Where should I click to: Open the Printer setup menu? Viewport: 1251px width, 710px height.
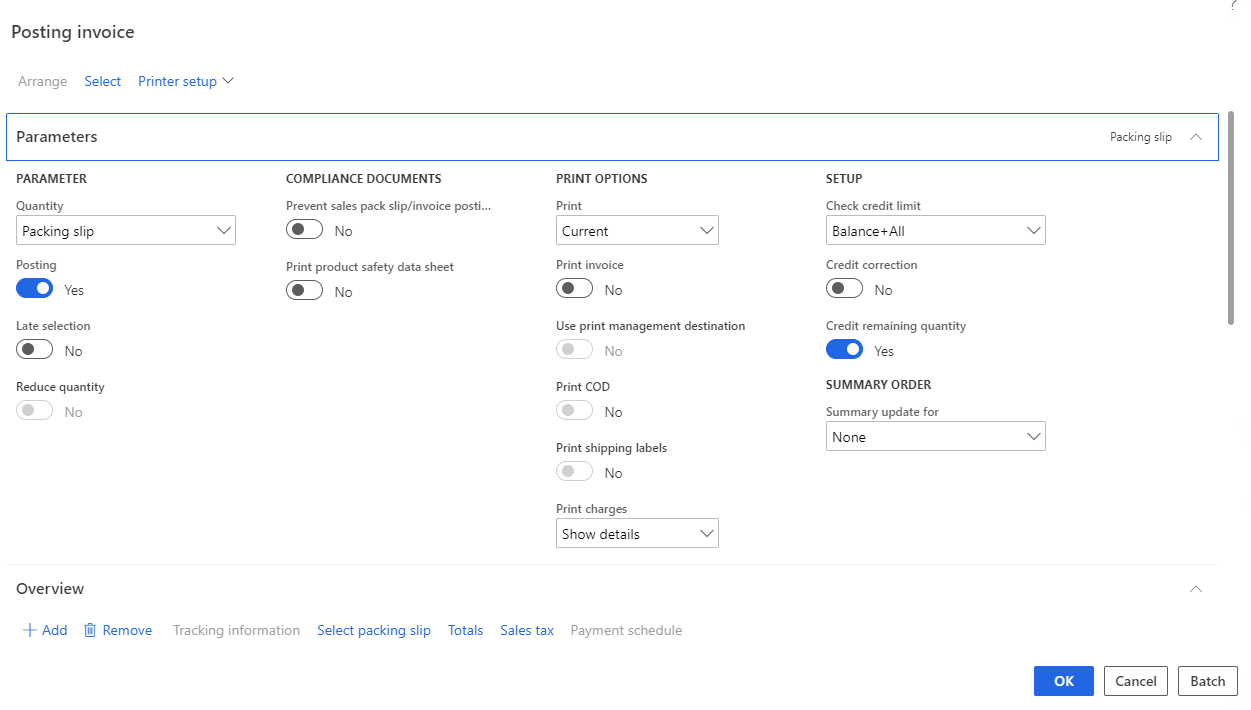pyautogui.click(x=186, y=81)
